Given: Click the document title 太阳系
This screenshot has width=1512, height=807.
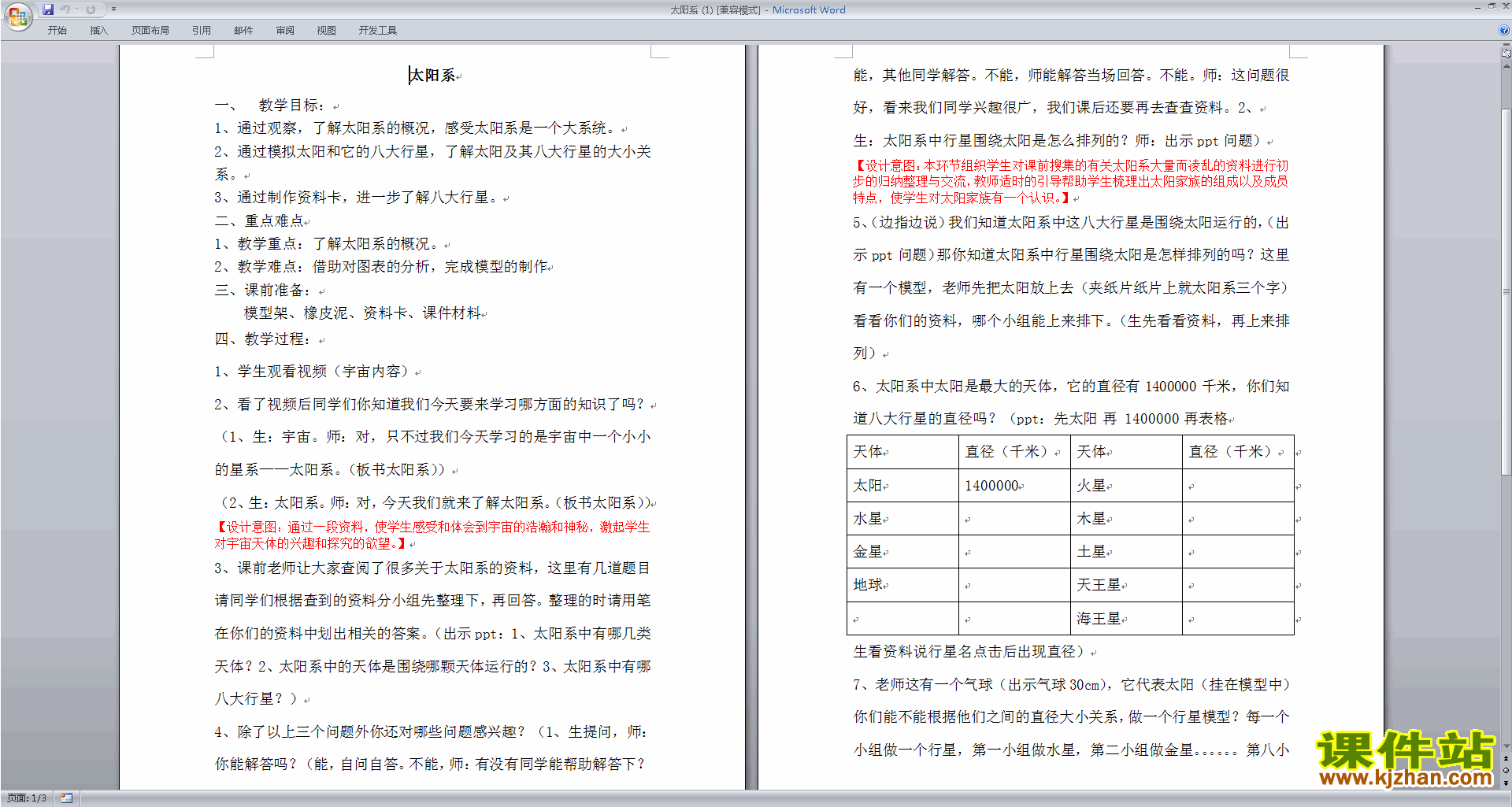Looking at the screenshot, I should 433,76.
